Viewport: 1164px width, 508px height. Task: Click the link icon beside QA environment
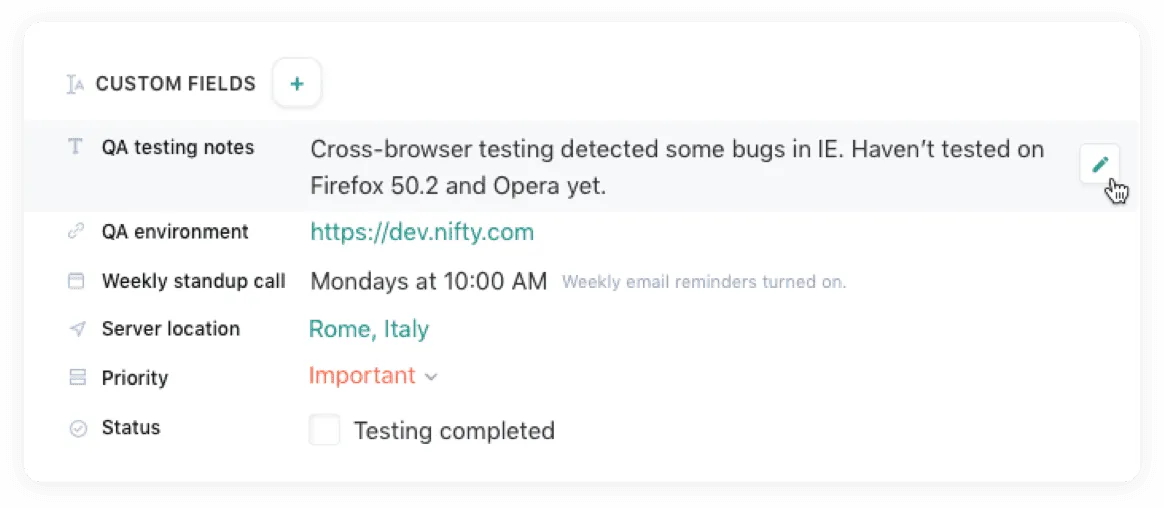point(75,232)
